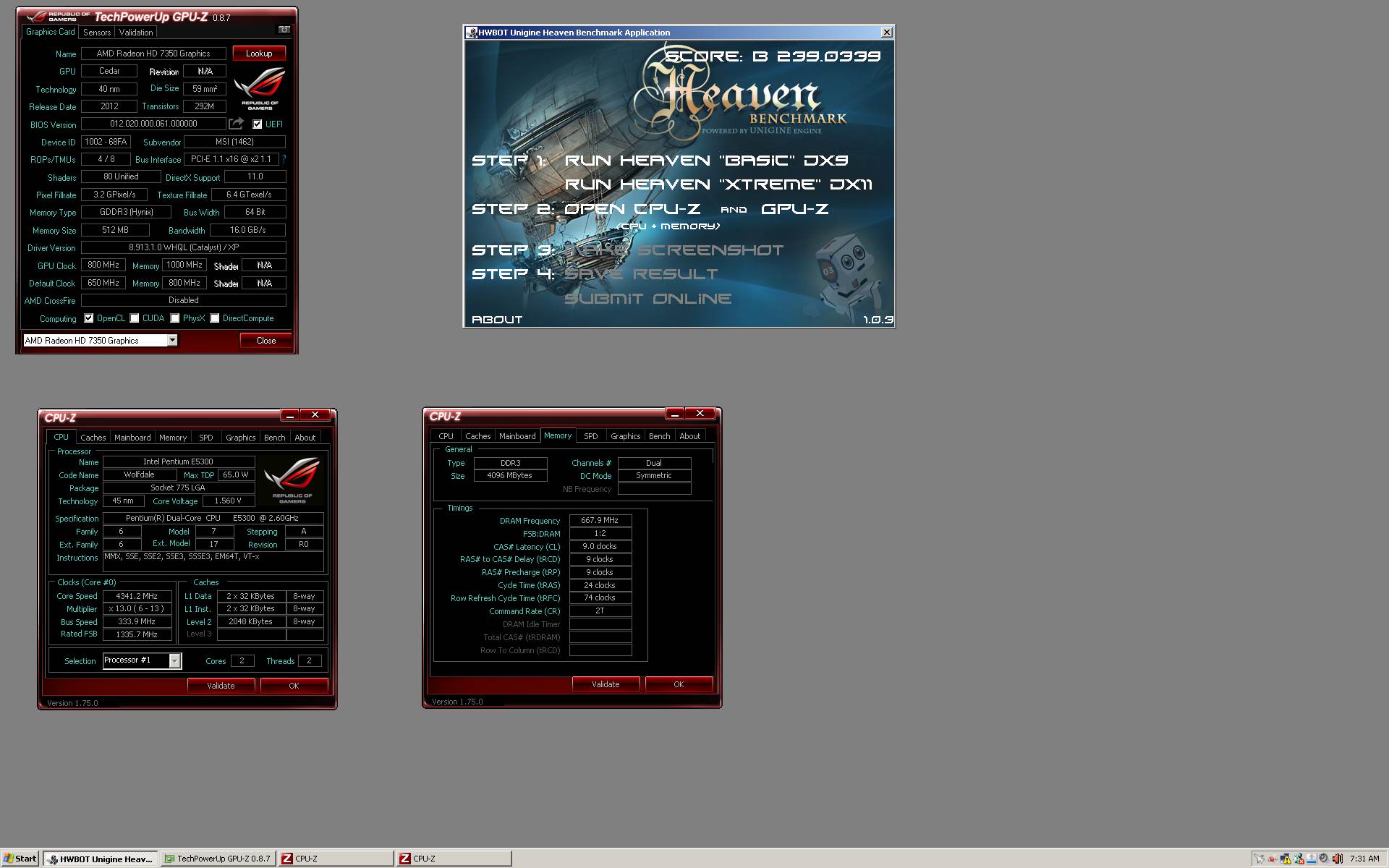Click About in Heaven benchmark app

(x=497, y=320)
